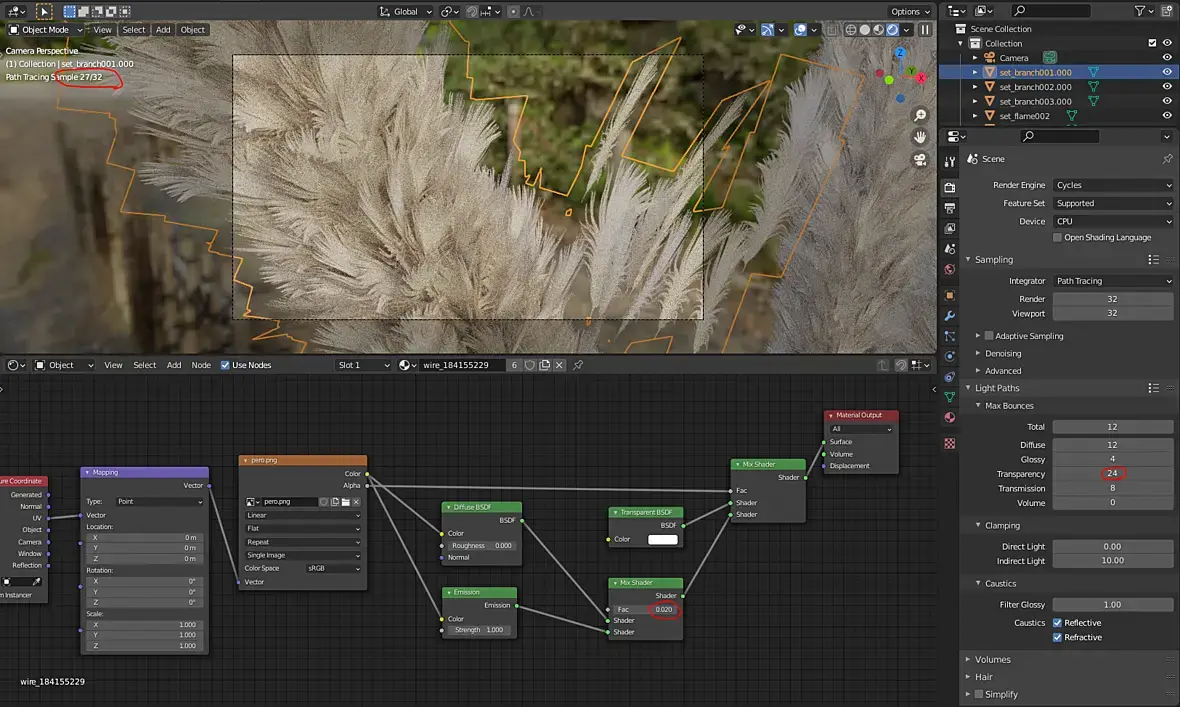Screen dimensions: 1180x707
Task: Disable Refractive caustics
Action: [x=1057, y=637]
